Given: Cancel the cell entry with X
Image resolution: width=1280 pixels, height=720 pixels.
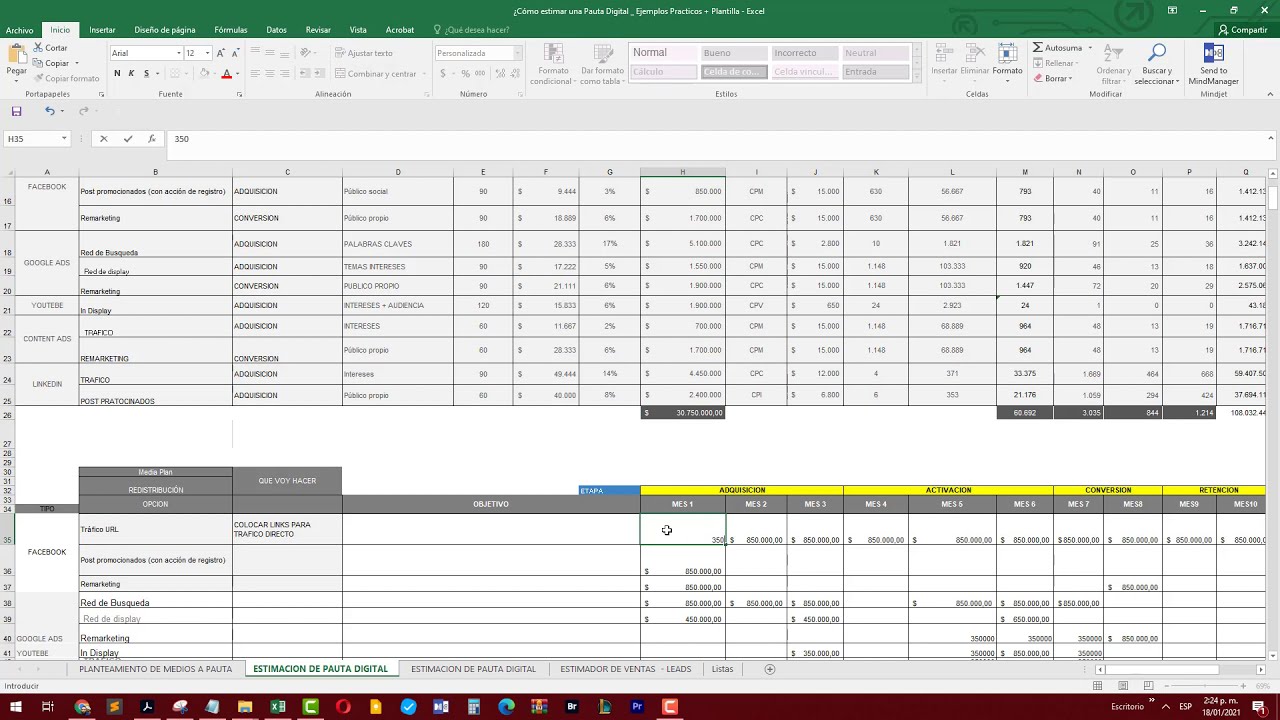Looking at the screenshot, I should click(x=103, y=139).
